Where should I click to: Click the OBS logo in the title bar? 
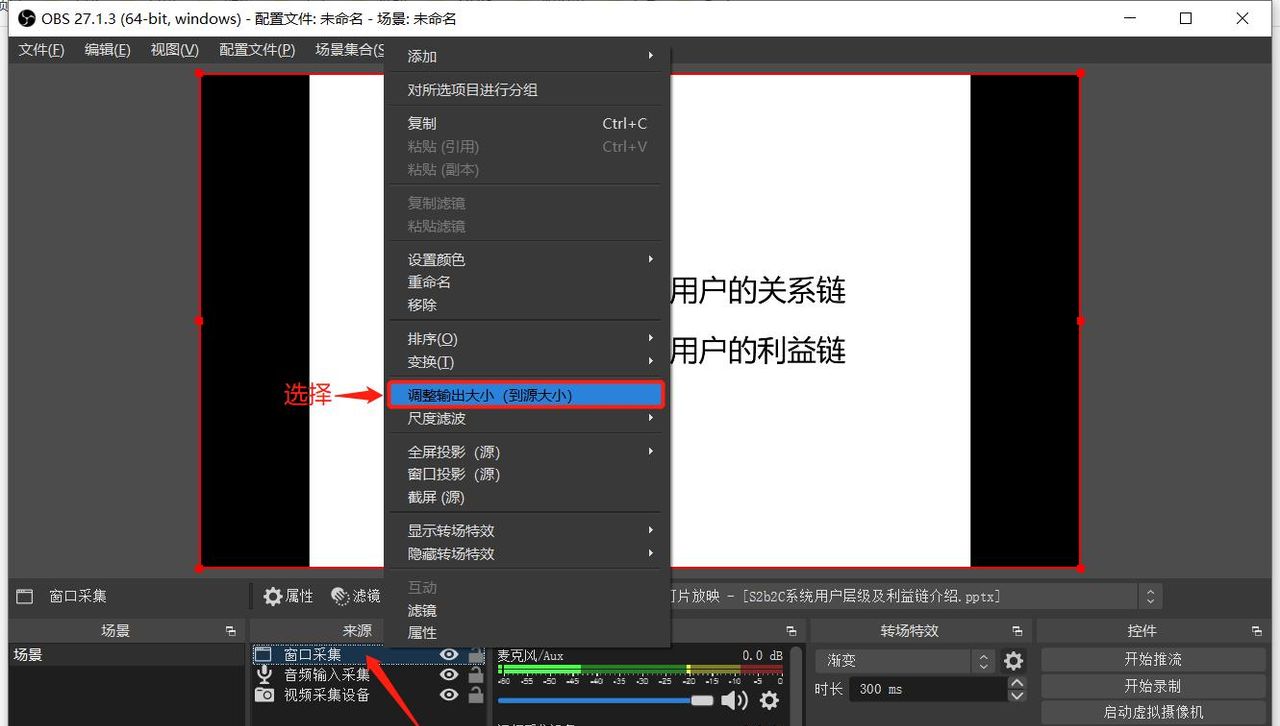click(x=27, y=19)
